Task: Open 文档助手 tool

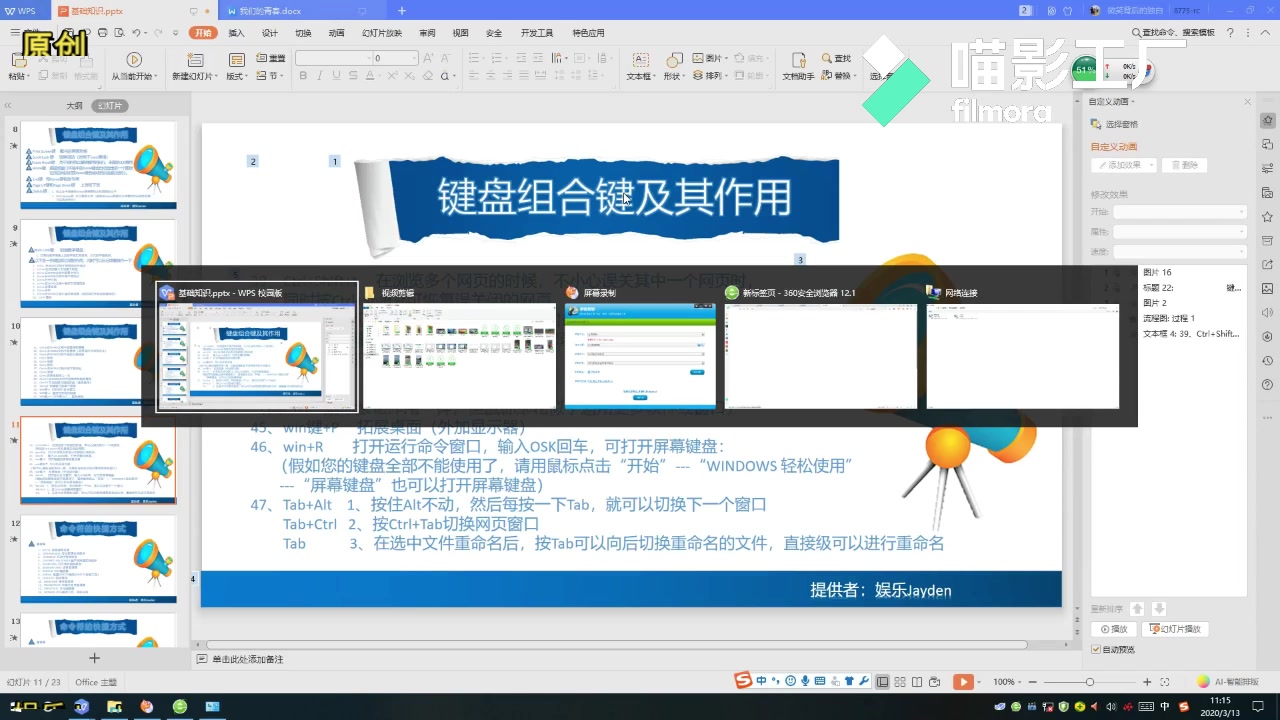Action: tap(798, 67)
